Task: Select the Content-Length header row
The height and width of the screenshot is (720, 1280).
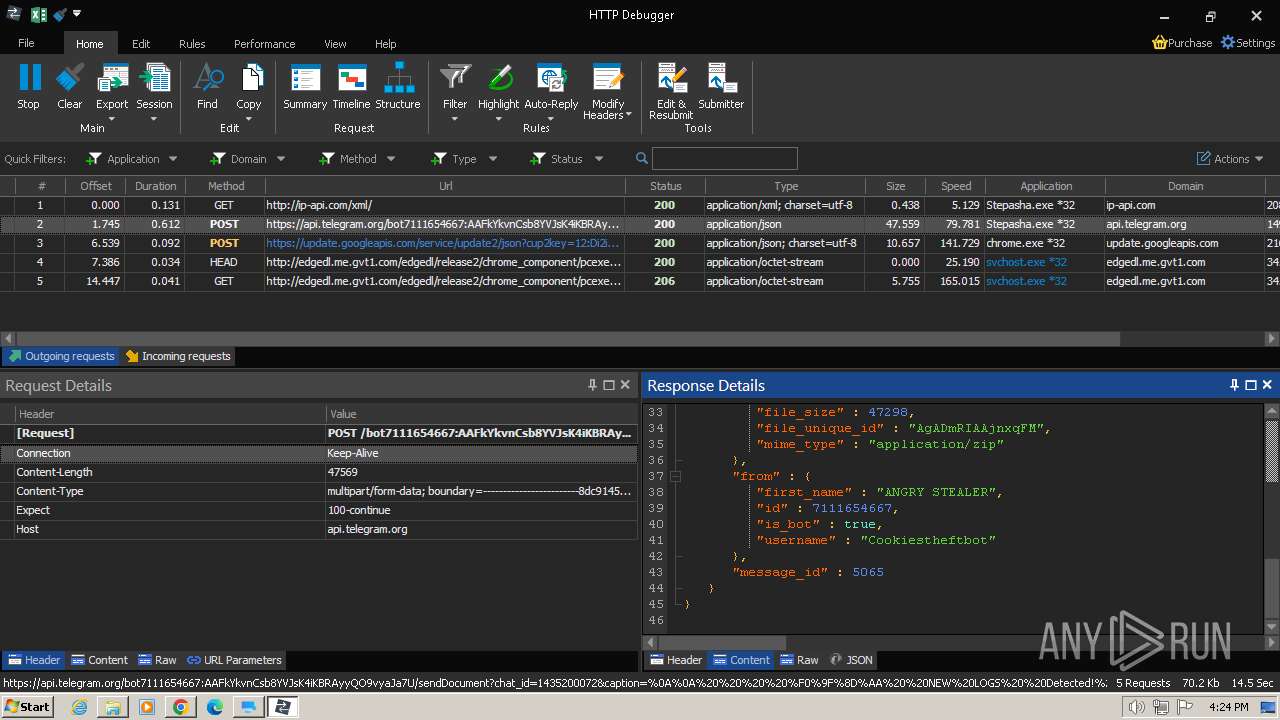Action: point(318,472)
